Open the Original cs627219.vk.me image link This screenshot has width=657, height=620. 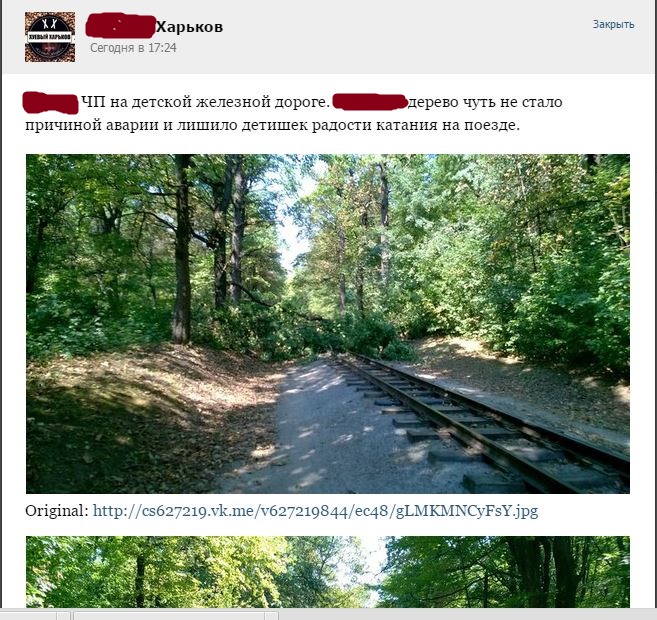[315, 511]
